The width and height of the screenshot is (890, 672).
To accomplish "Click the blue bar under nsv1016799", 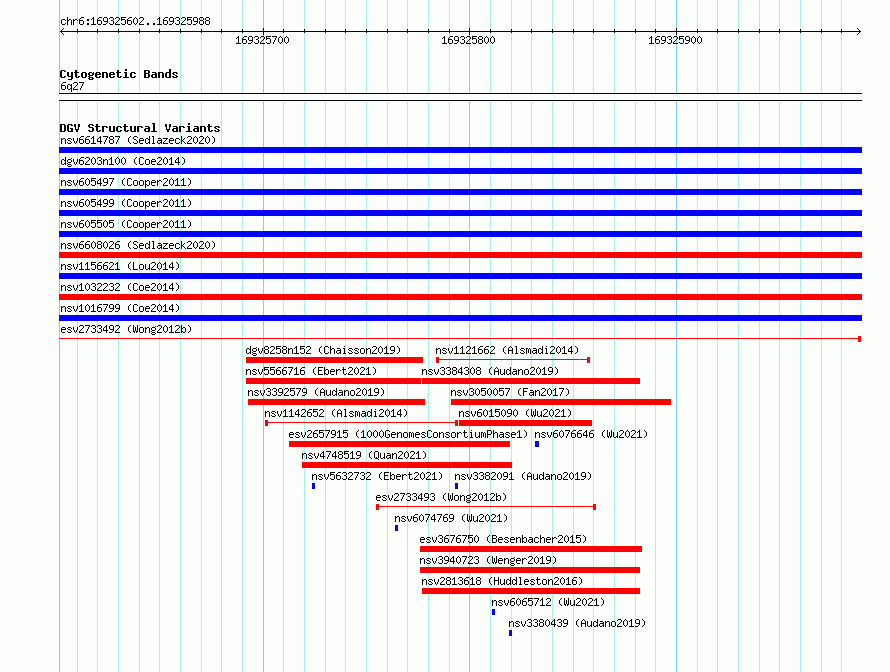I will click(x=460, y=318).
